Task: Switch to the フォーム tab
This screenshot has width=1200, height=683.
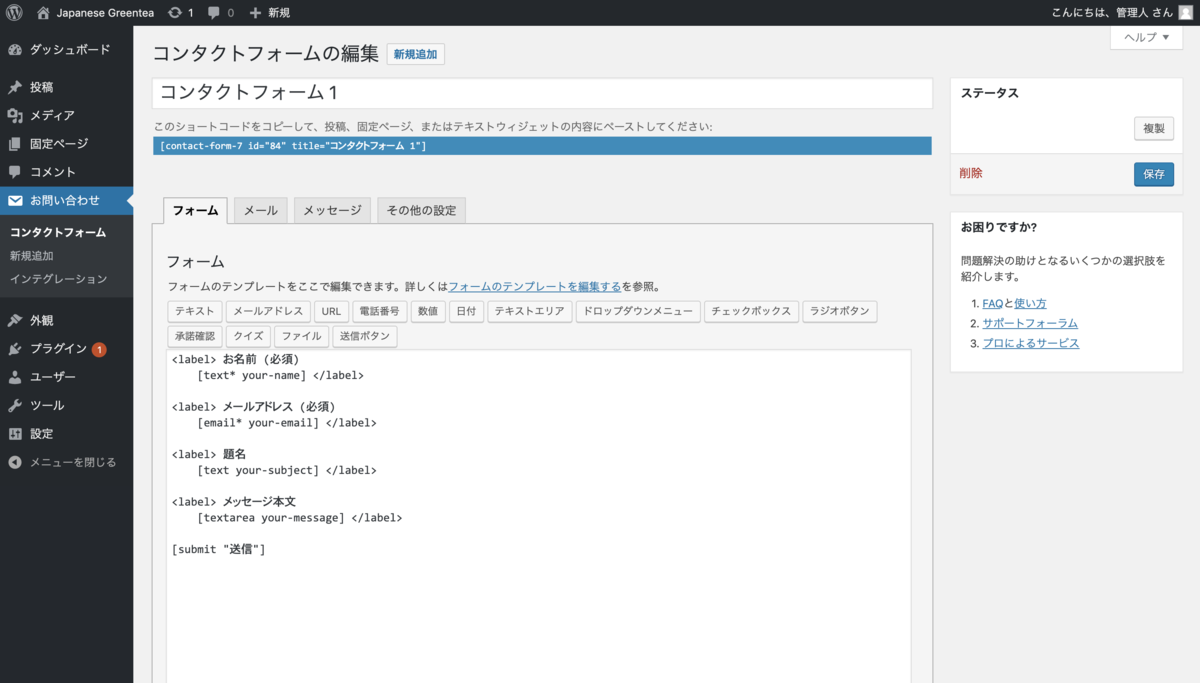Action: 196,210
